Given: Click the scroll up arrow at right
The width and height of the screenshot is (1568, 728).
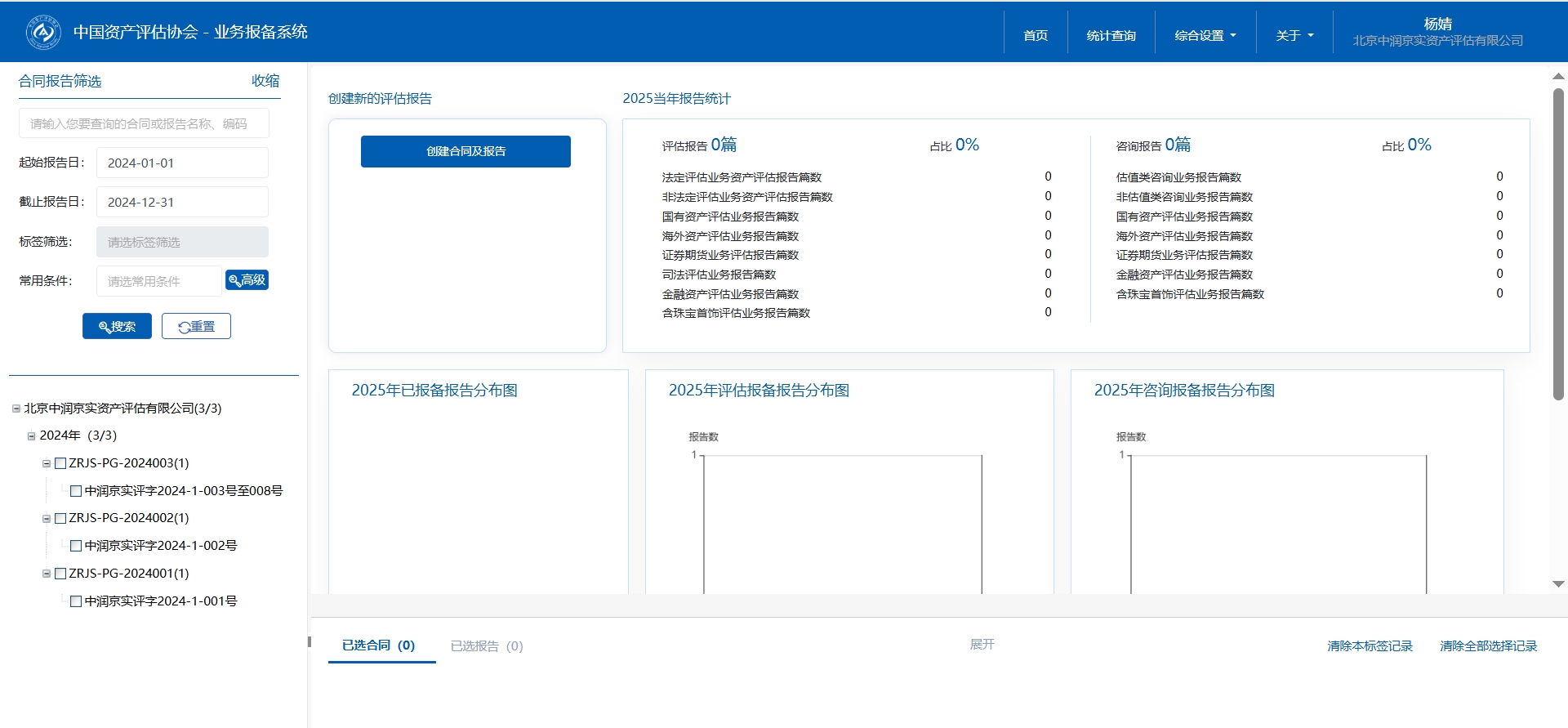Looking at the screenshot, I should click(1558, 76).
